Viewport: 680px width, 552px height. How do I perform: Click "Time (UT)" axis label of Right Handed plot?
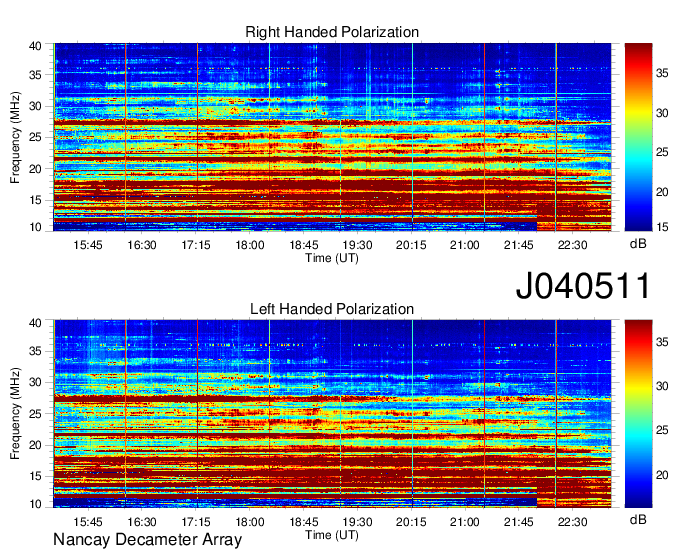pyautogui.click(x=332, y=258)
